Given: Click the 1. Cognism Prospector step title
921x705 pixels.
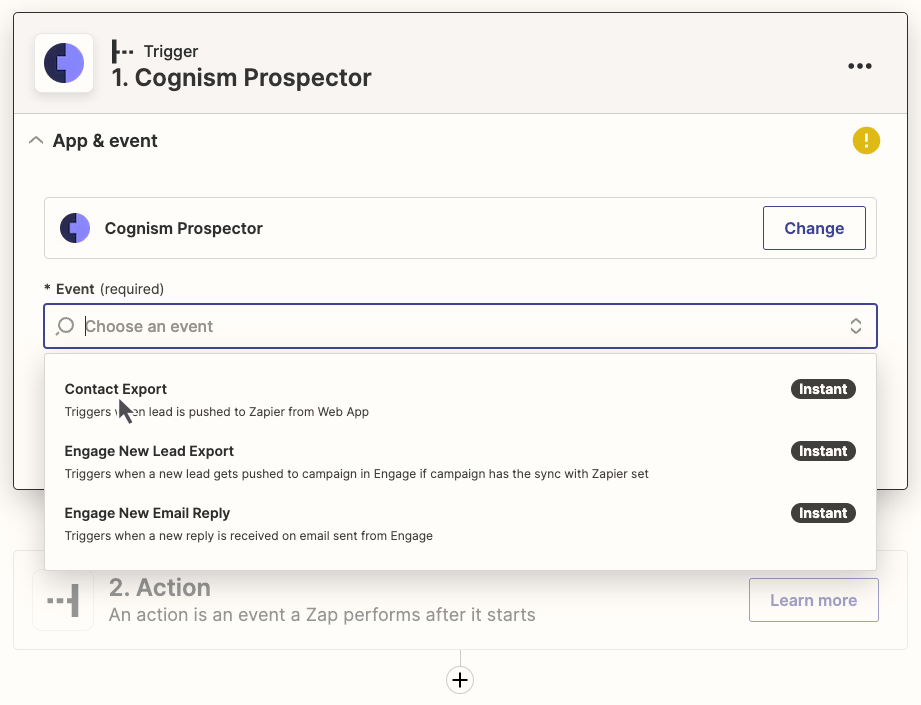Looking at the screenshot, I should point(241,78).
